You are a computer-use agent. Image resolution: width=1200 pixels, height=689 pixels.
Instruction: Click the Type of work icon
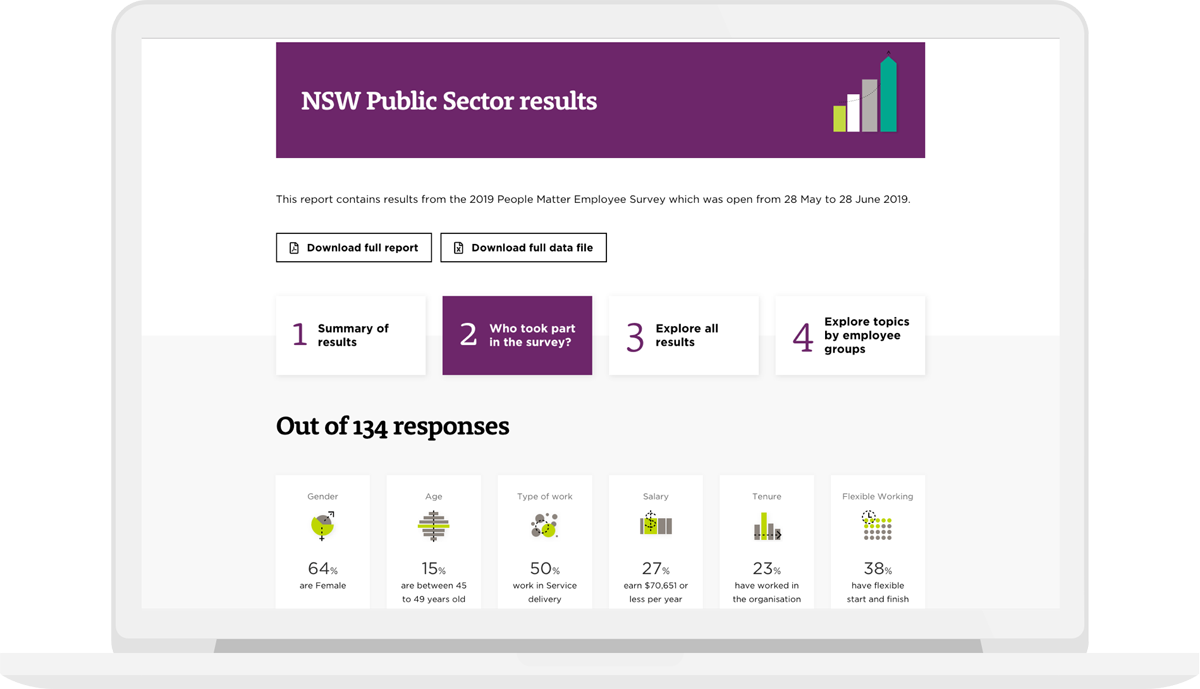tap(544, 525)
